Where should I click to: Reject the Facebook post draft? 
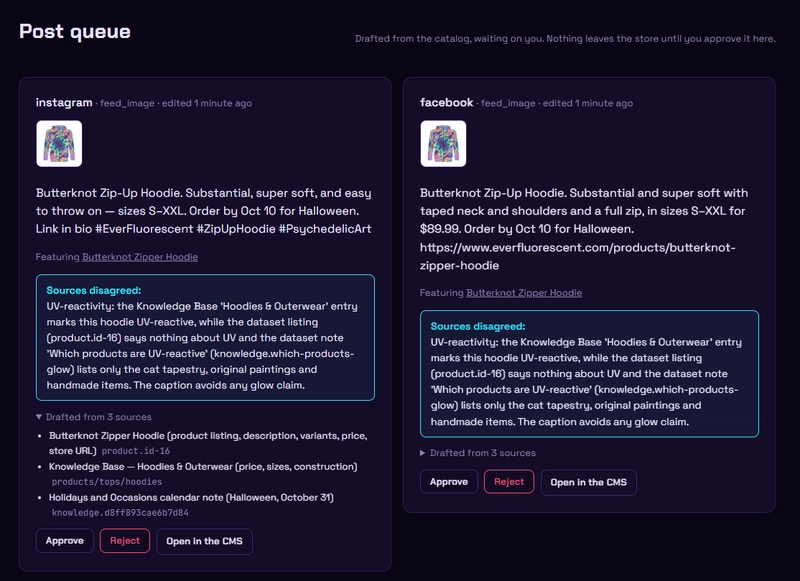pyautogui.click(x=509, y=482)
